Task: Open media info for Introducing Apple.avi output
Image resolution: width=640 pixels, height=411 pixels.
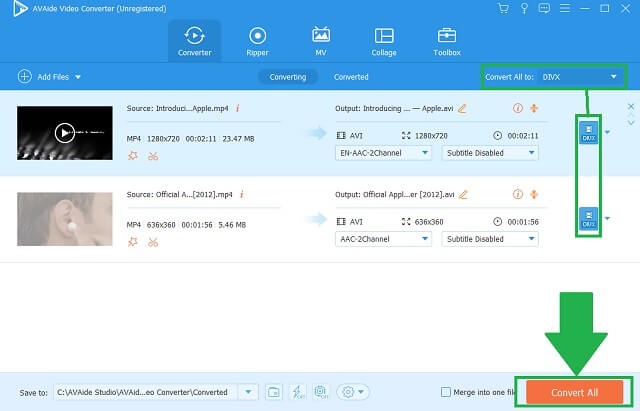Action: point(518,108)
